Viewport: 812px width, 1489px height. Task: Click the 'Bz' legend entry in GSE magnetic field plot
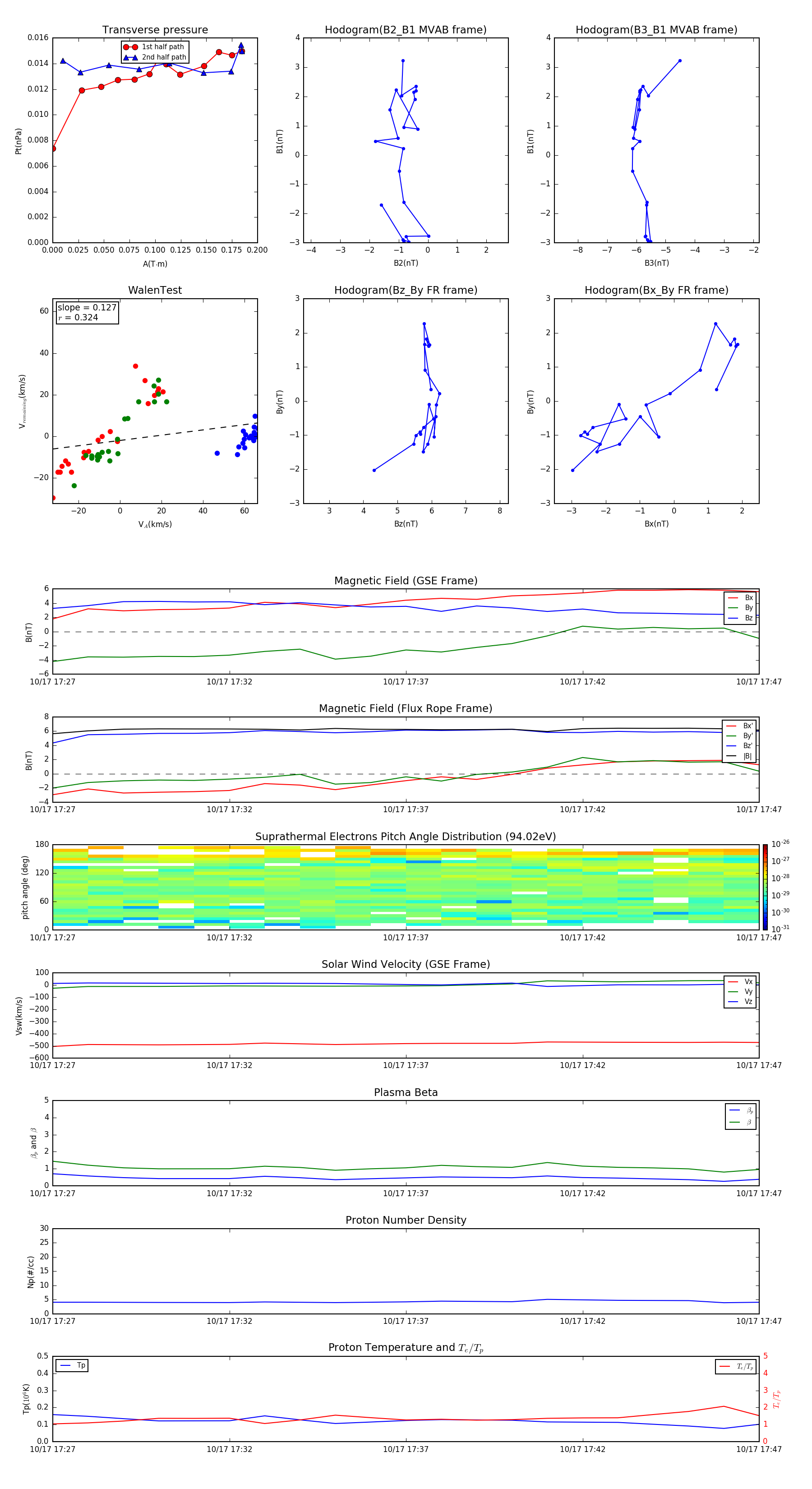[740, 618]
